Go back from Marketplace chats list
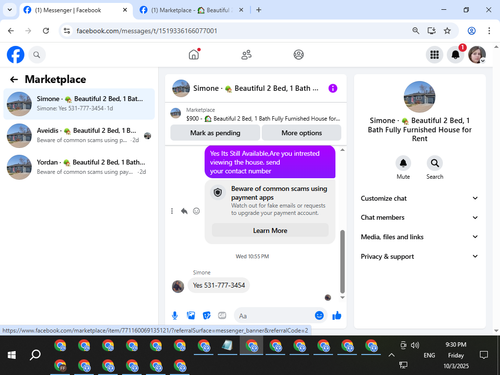This screenshot has height=375, width=500. pyautogui.click(x=14, y=79)
